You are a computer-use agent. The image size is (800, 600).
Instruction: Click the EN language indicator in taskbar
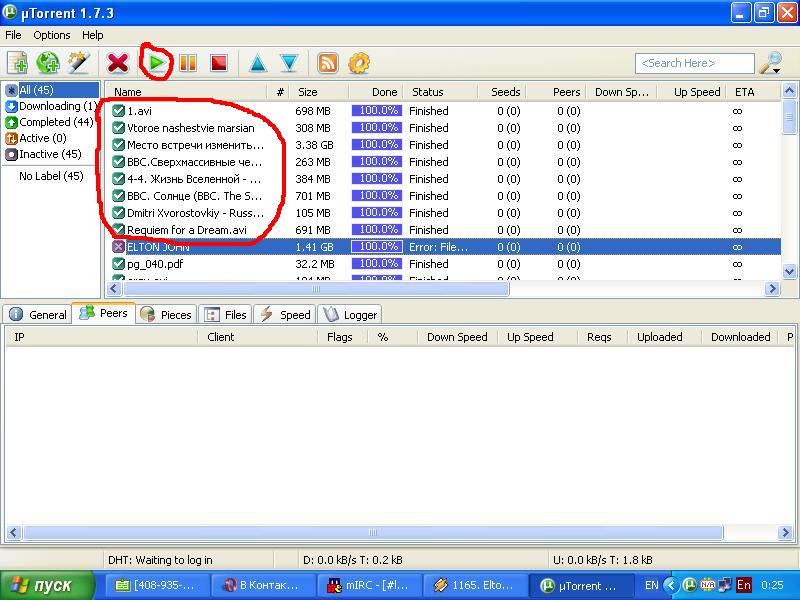tap(652, 585)
